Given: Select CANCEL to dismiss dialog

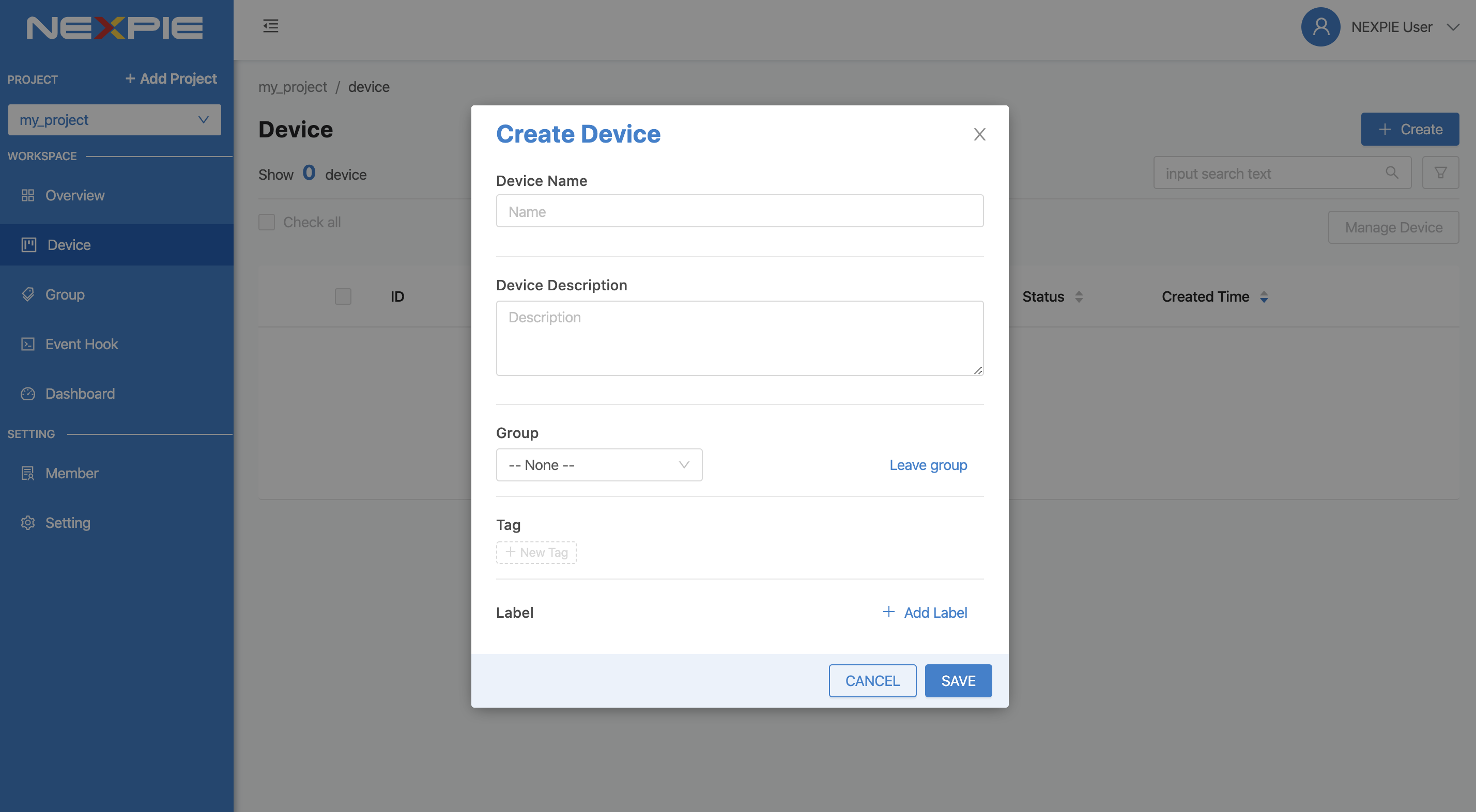Looking at the screenshot, I should click(x=872, y=680).
